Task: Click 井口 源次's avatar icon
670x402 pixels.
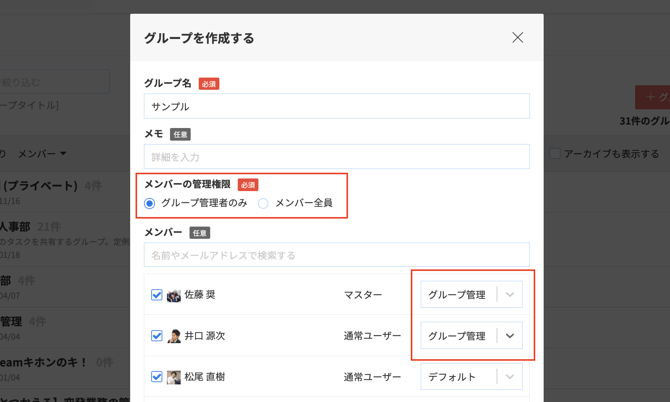Action: tap(174, 336)
